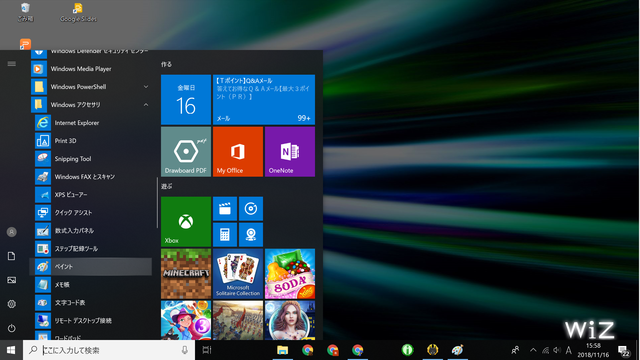Open the Calculator small tile

(224, 235)
